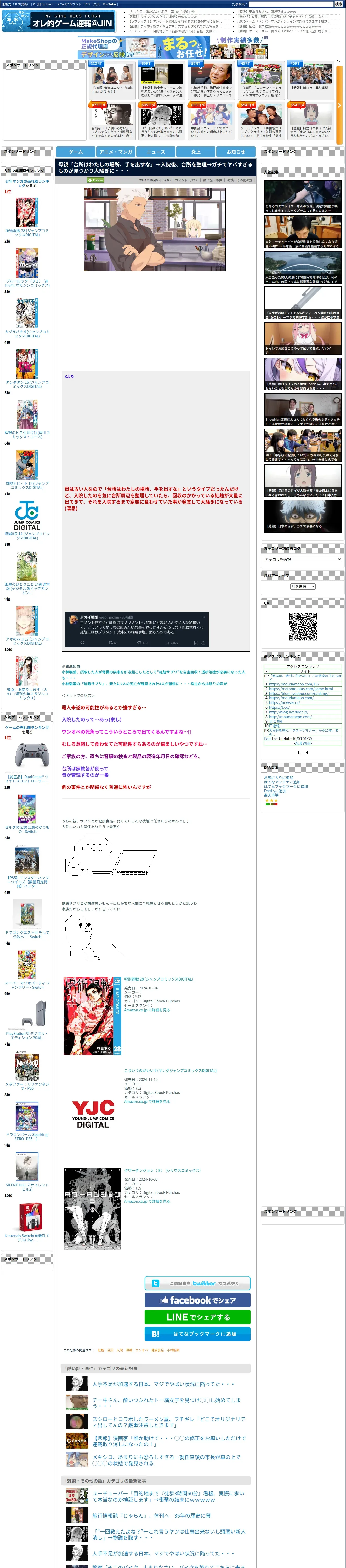Open the 連絡先(ネタ投稿) link in top bar
The width and height of the screenshot is (346, 1568).
tap(15, 4)
